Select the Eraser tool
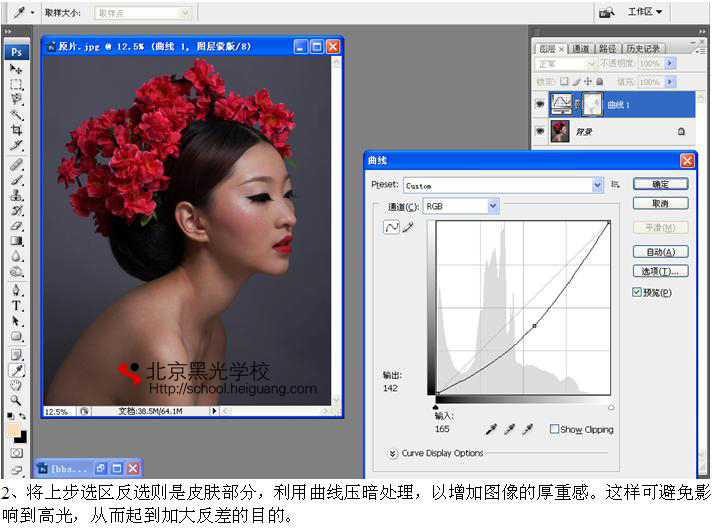The height and width of the screenshot is (528, 715). (16, 226)
